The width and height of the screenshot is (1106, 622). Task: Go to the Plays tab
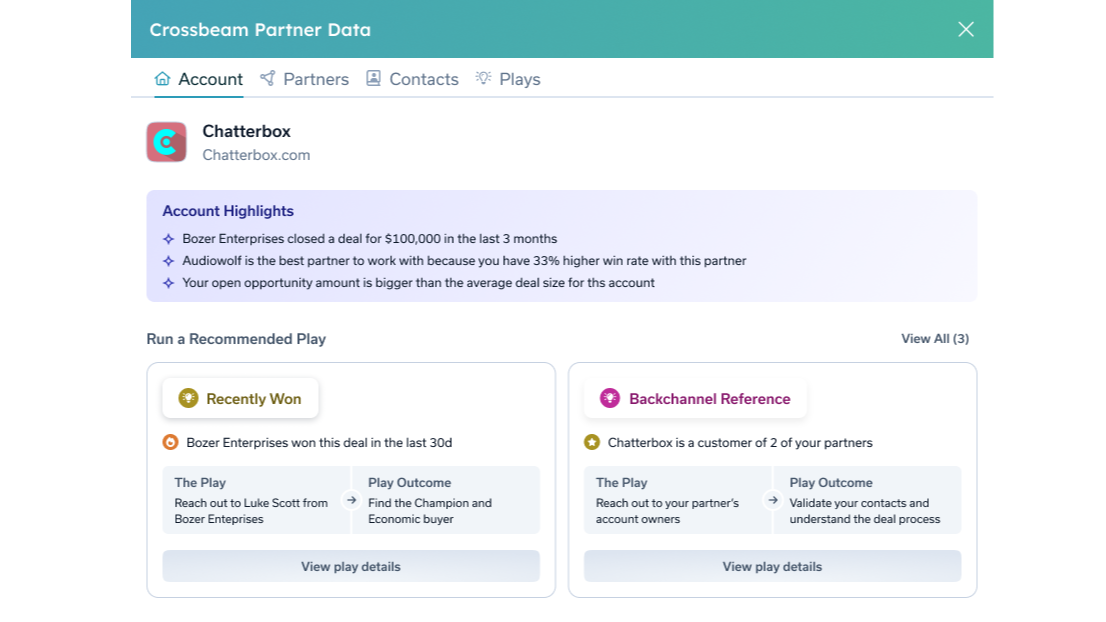508,79
